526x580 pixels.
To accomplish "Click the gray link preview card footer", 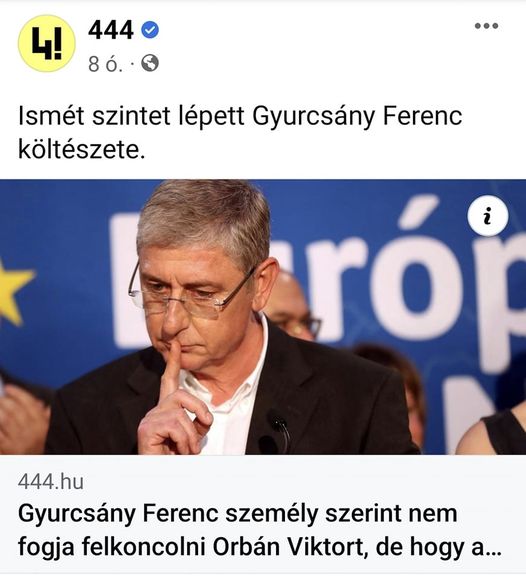I will point(263,514).
